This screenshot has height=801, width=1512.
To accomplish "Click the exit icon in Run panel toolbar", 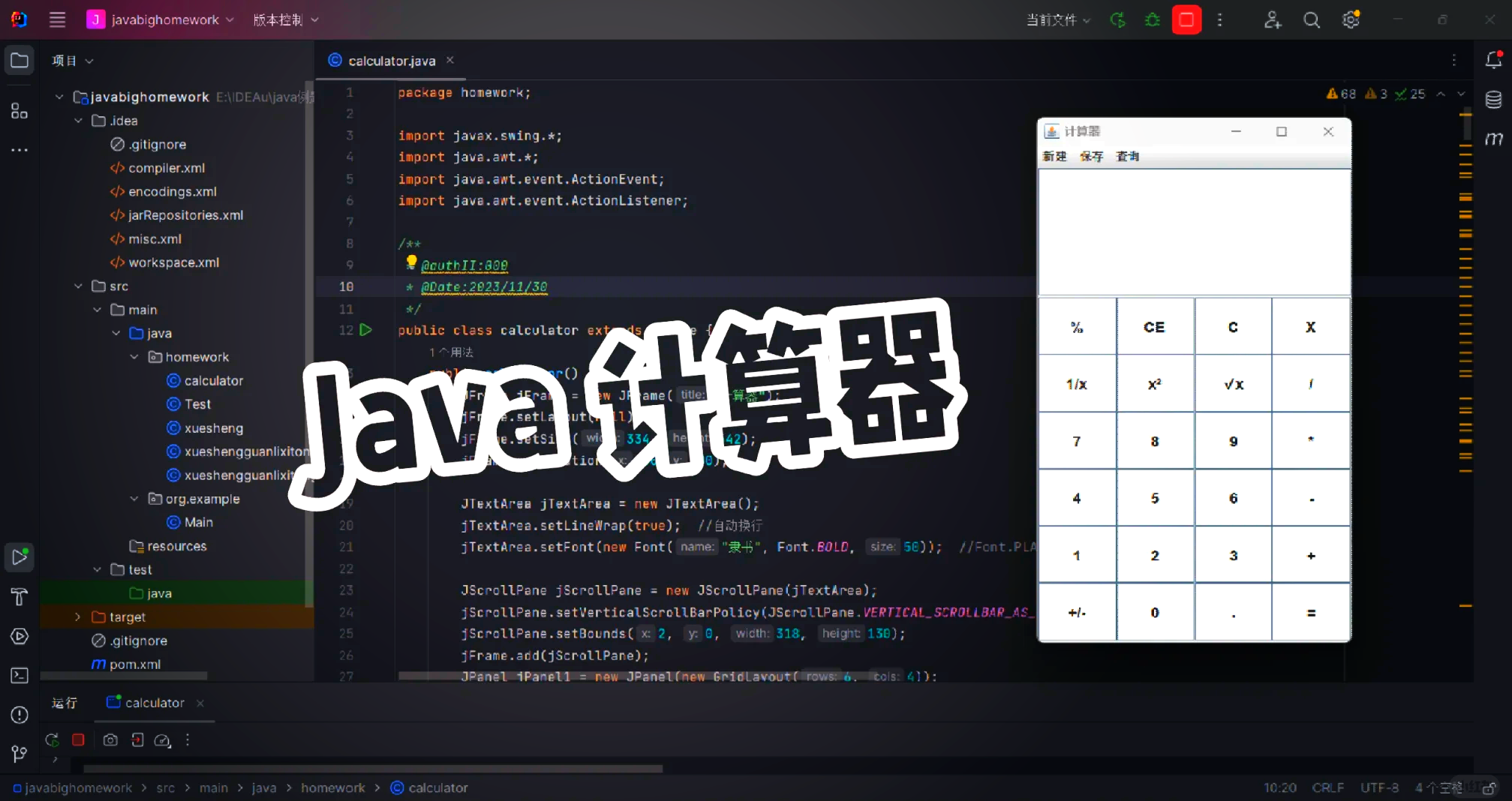I will pyautogui.click(x=137, y=740).
